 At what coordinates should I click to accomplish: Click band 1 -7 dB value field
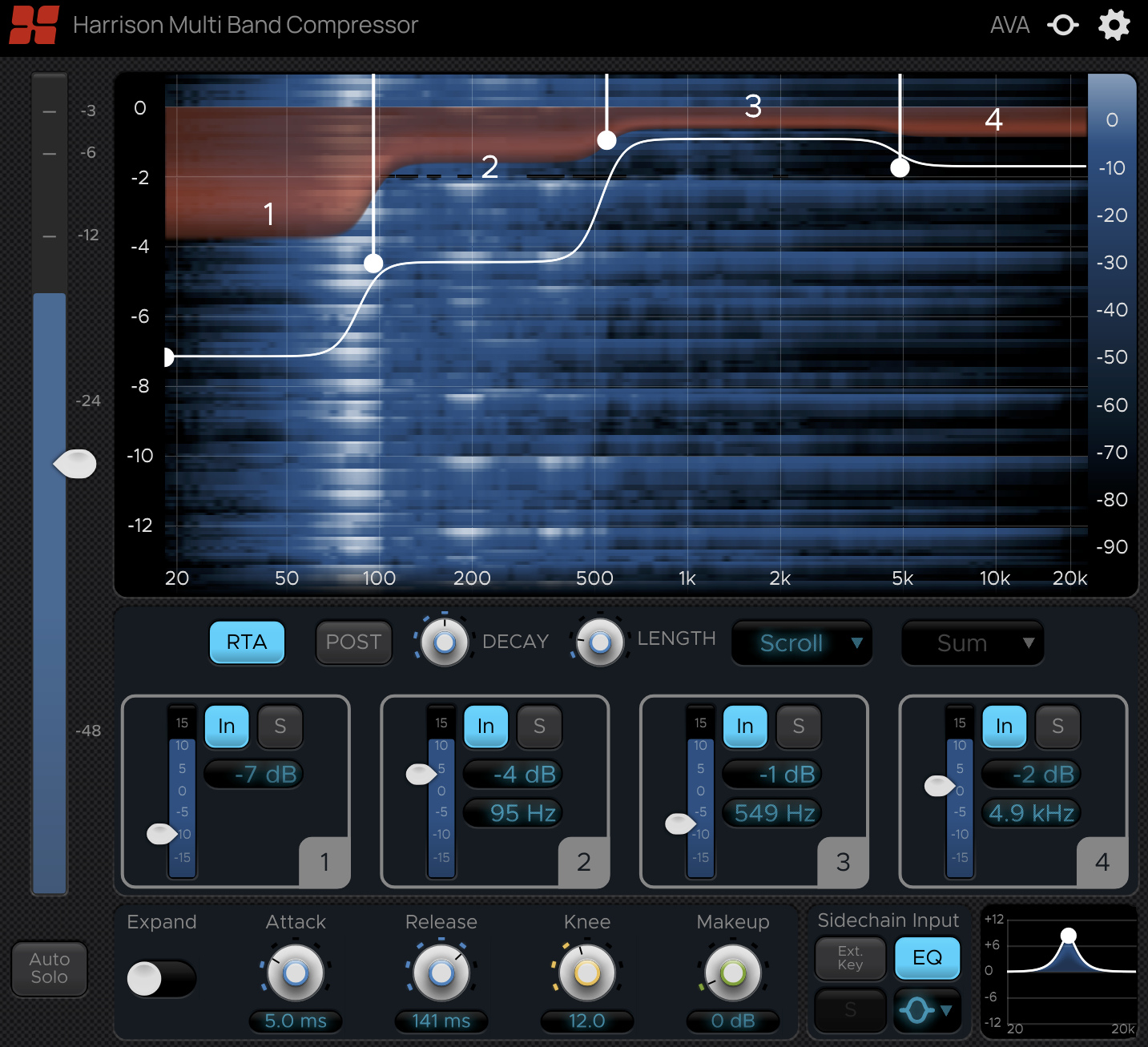pos(254,774)
